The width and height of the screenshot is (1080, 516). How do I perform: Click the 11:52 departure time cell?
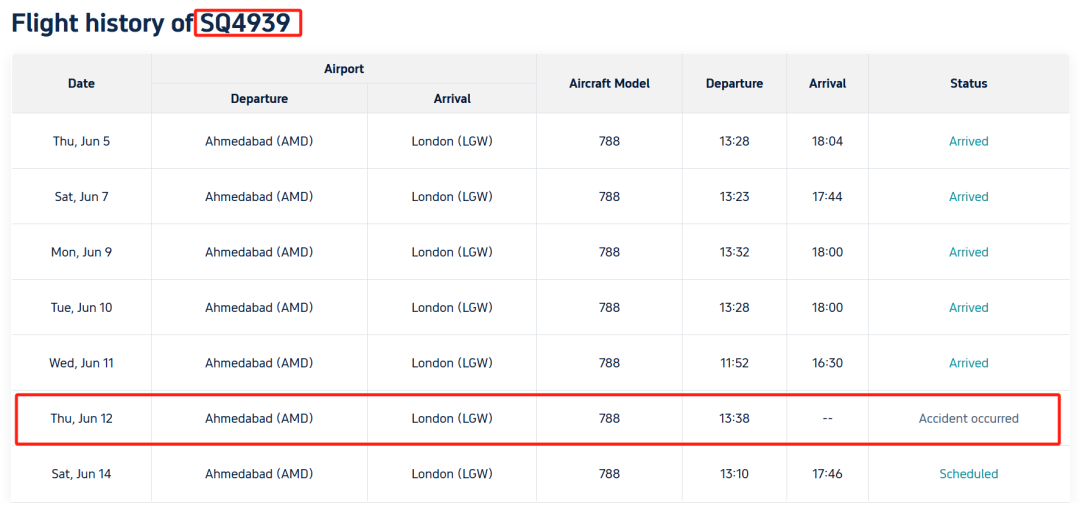(x=734, y=364)
